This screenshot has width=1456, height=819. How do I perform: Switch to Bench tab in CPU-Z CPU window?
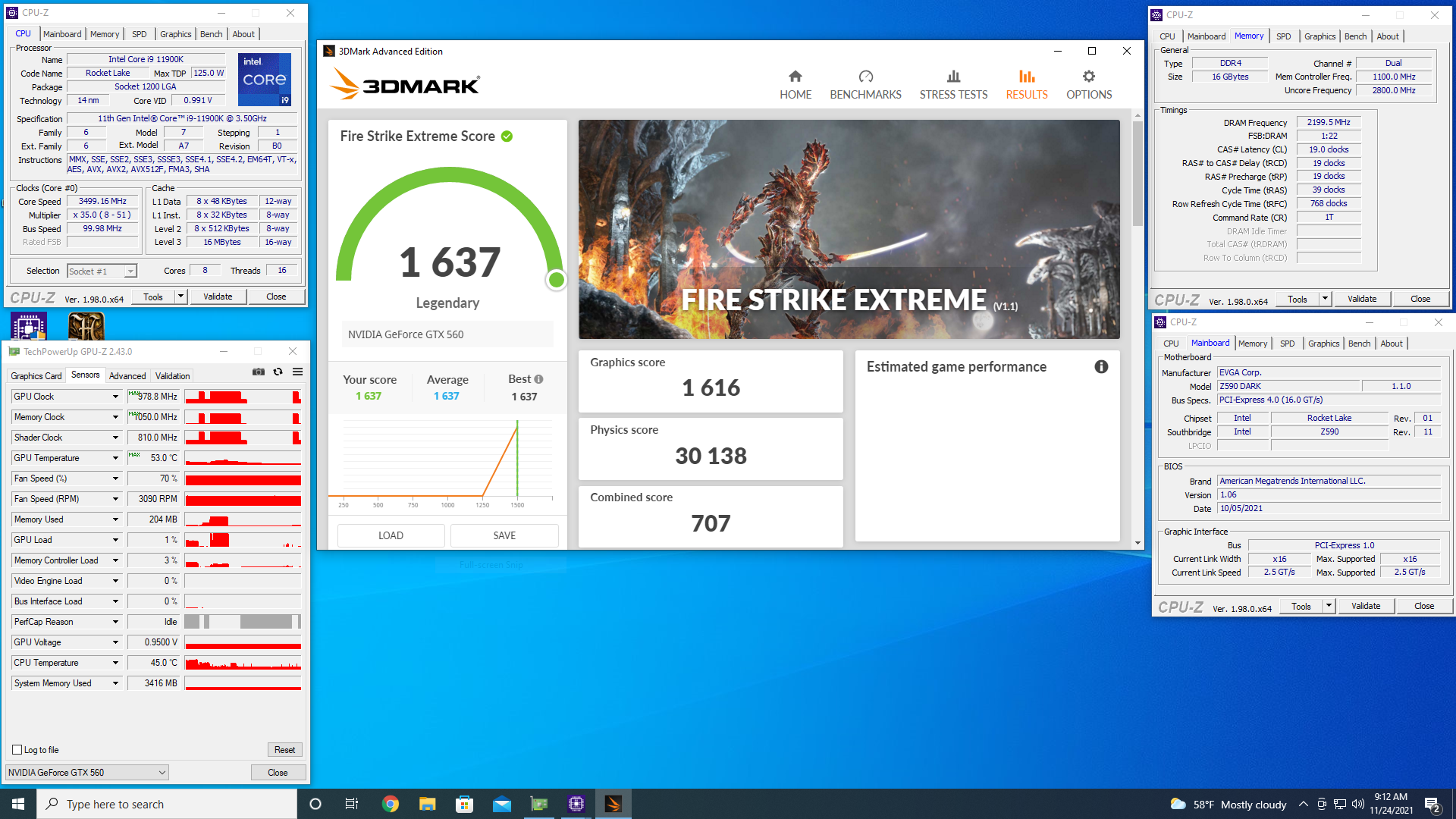pyautogui.click(x=211, y=34)
